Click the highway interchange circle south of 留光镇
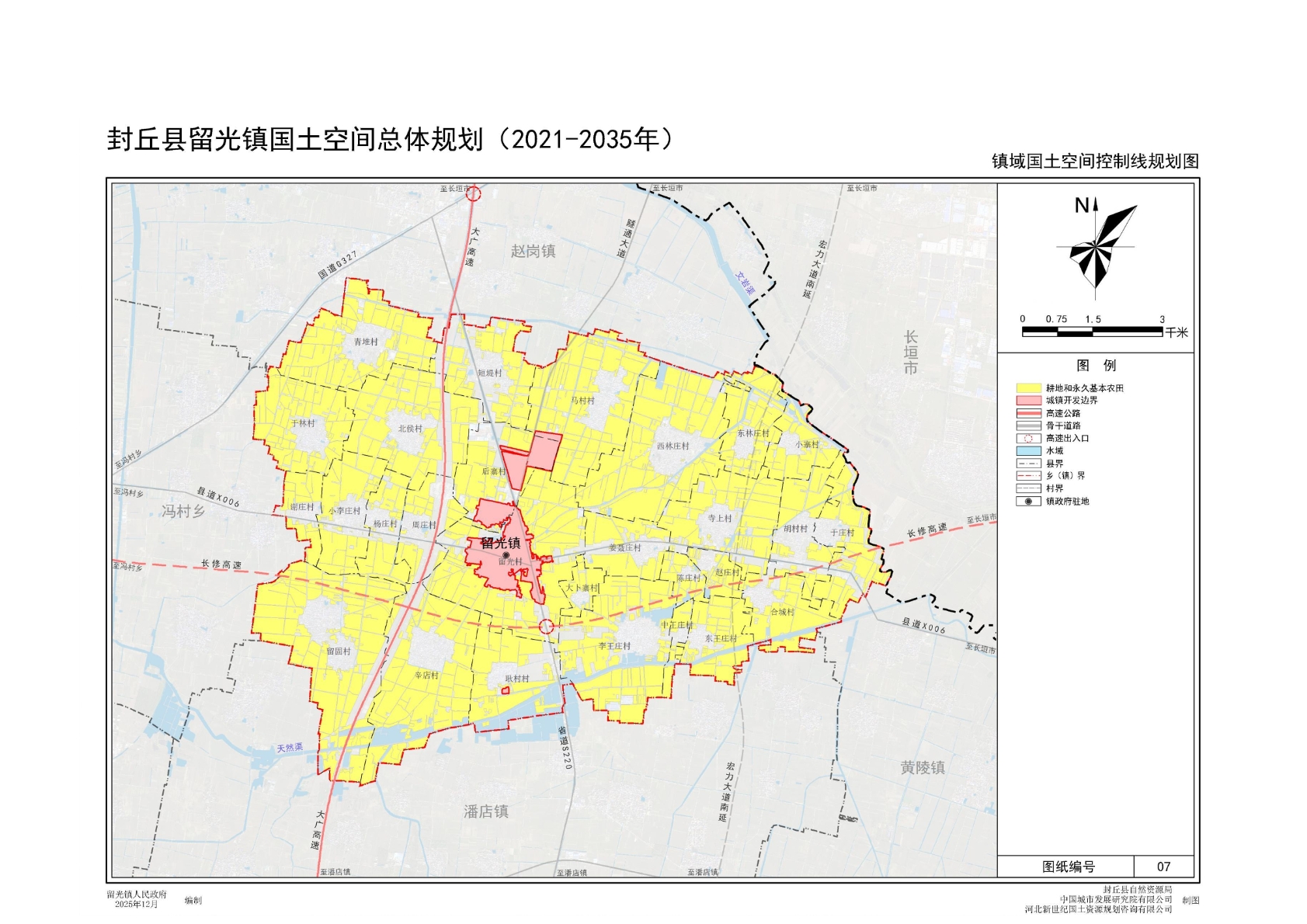The image size is (1307, 924). pos(547,626)
